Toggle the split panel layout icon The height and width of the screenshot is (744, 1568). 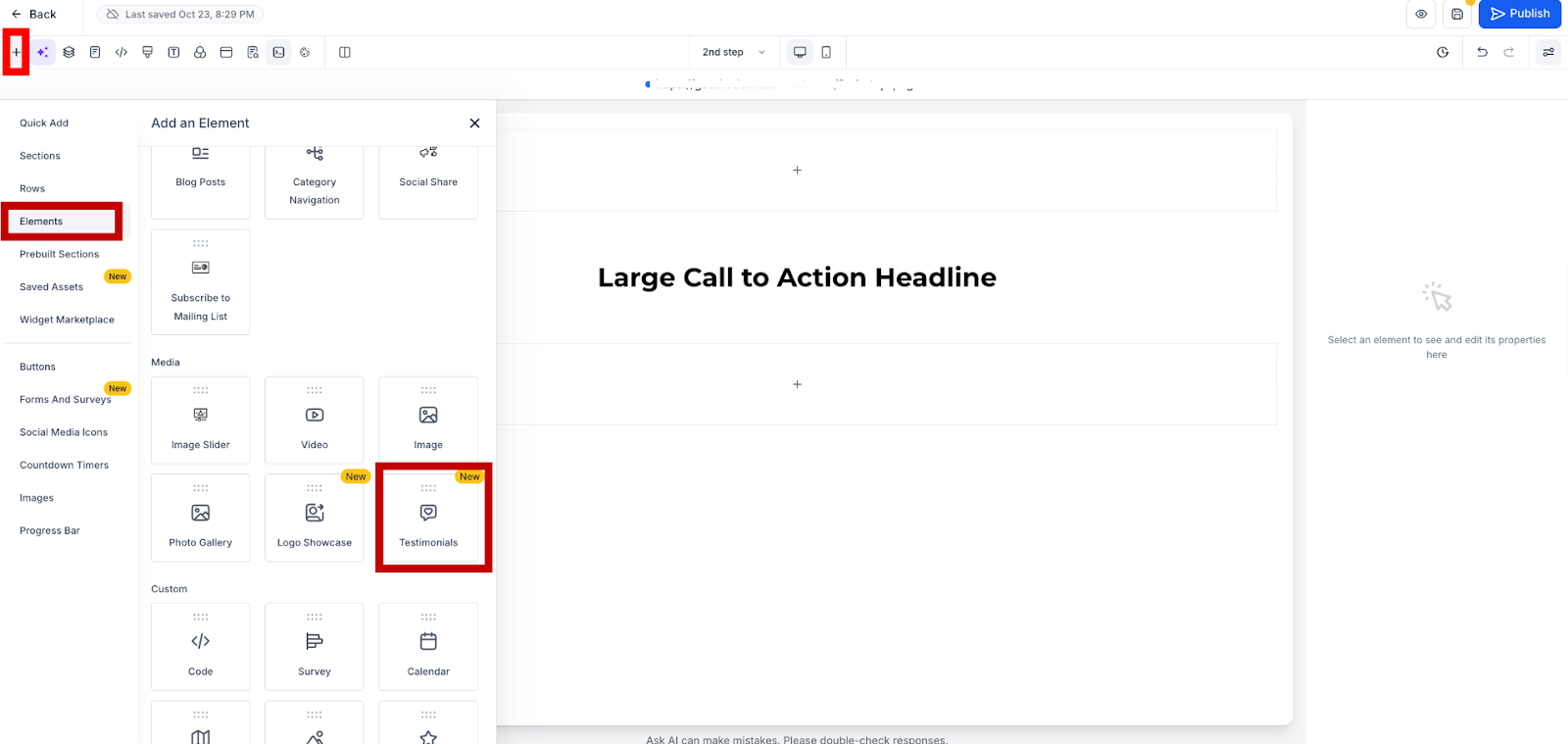[345, 52]
